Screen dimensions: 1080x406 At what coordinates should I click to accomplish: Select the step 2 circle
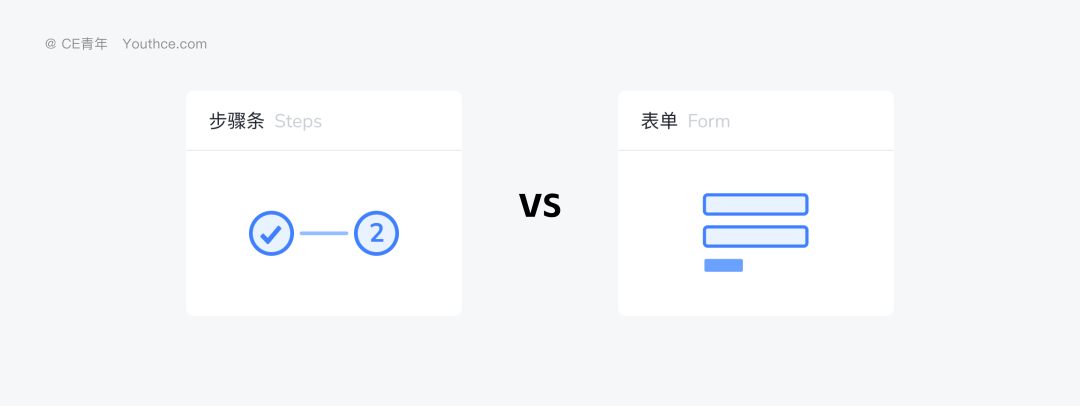pyautogui.click(x=377, y=234)
